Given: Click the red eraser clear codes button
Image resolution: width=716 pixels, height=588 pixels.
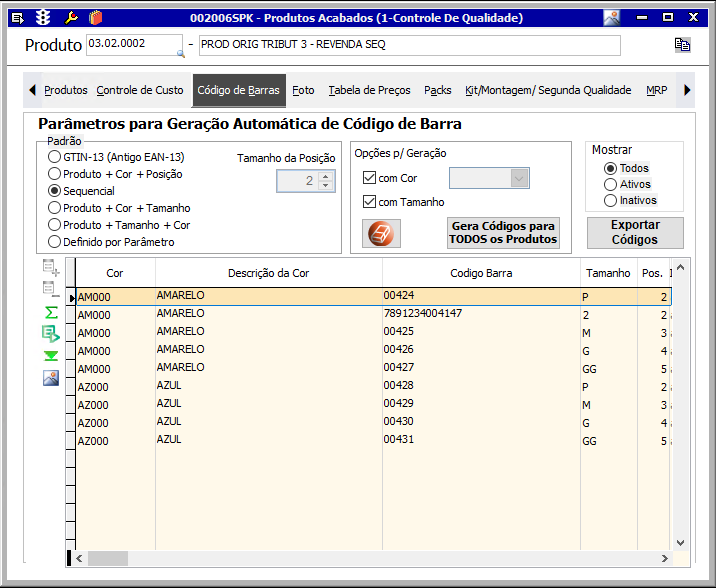Looking at the screenshot, I should 381,234.
